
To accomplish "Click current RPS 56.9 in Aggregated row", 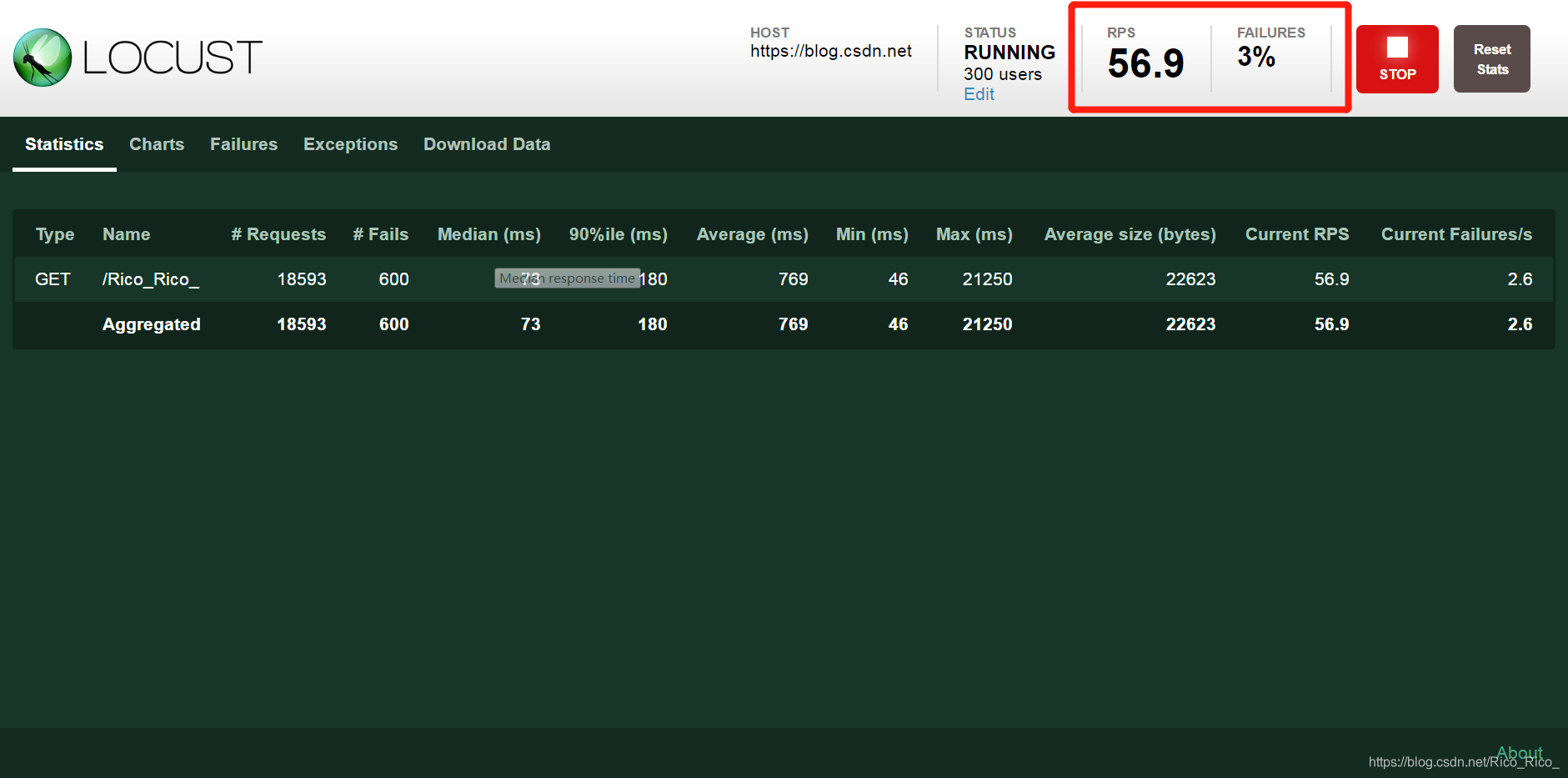I will coord(1332,324).
